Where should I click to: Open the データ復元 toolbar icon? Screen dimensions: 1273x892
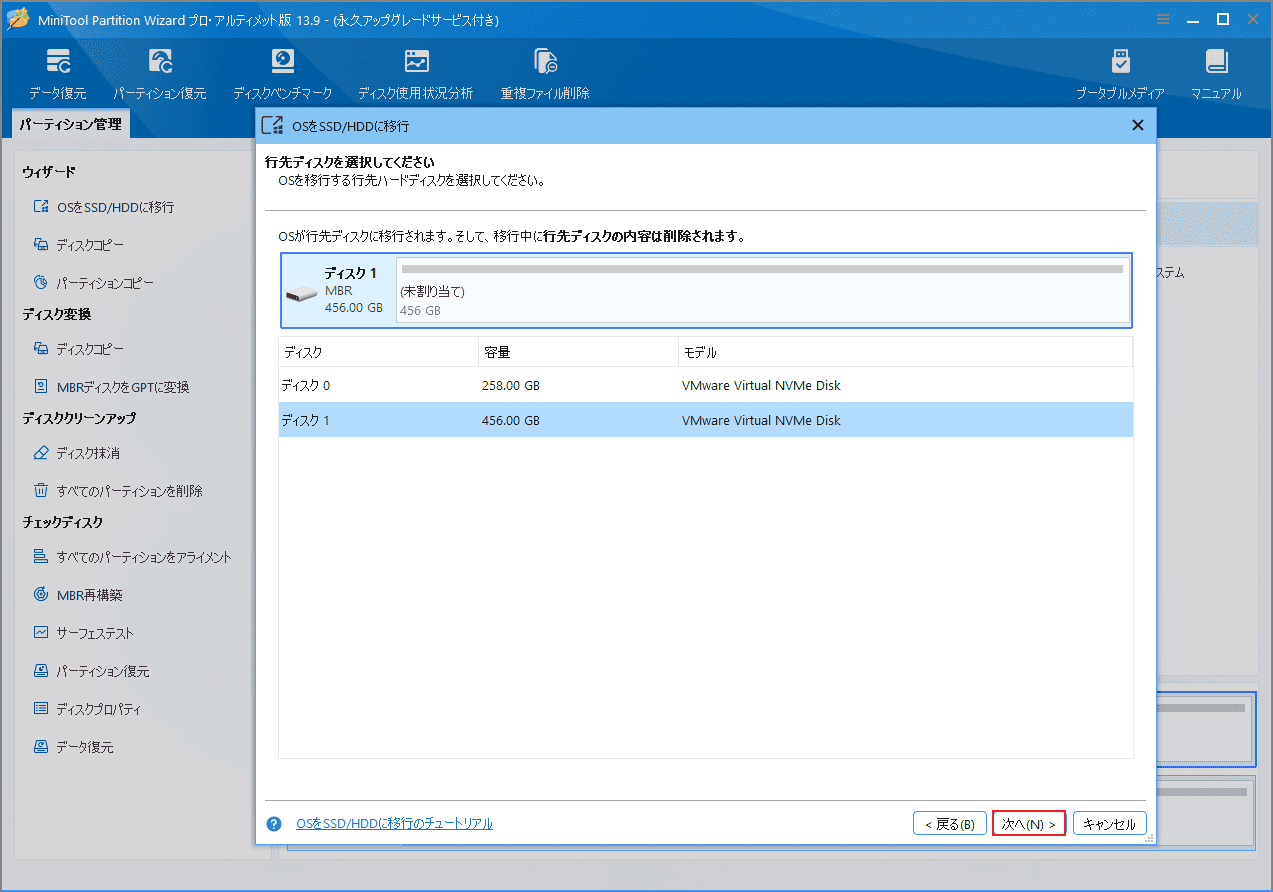pos(58,74)
